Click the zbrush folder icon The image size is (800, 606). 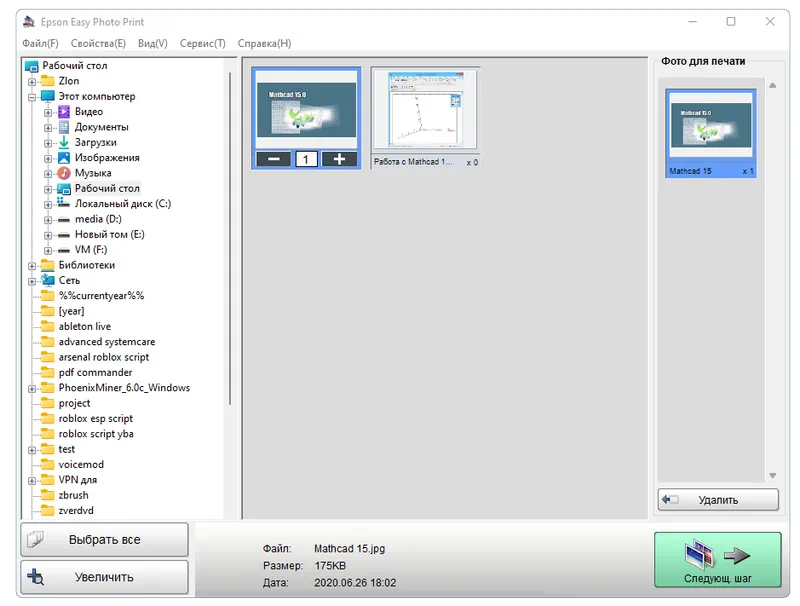47,495
